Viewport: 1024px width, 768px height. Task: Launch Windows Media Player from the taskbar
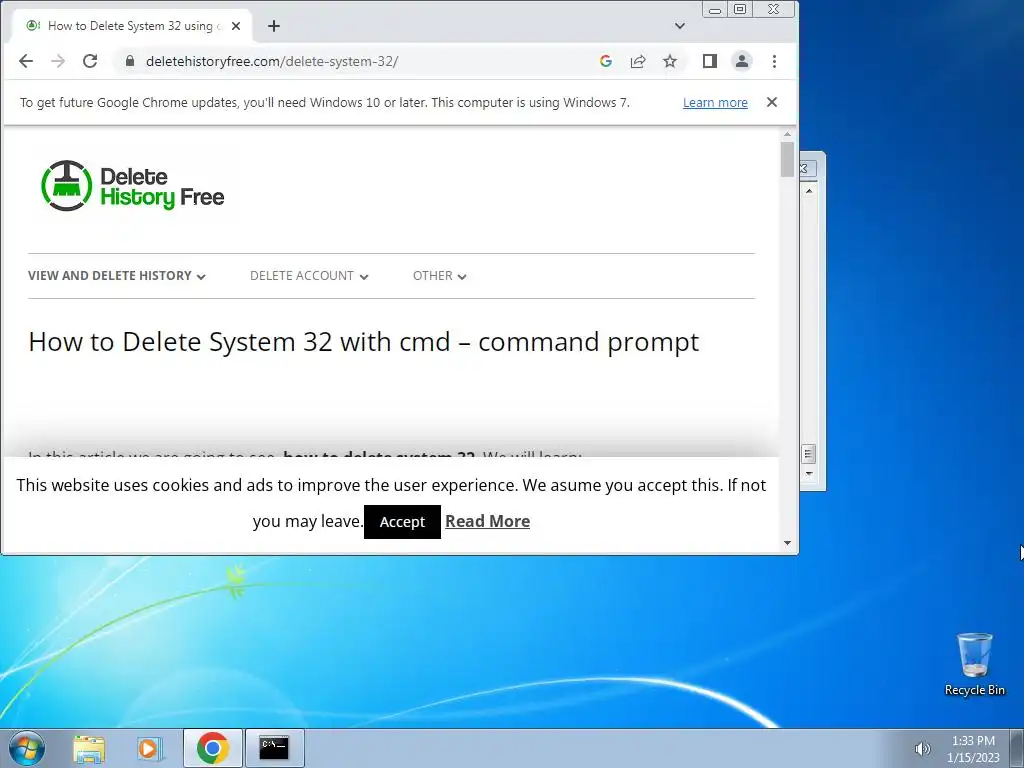click(149, 748)
